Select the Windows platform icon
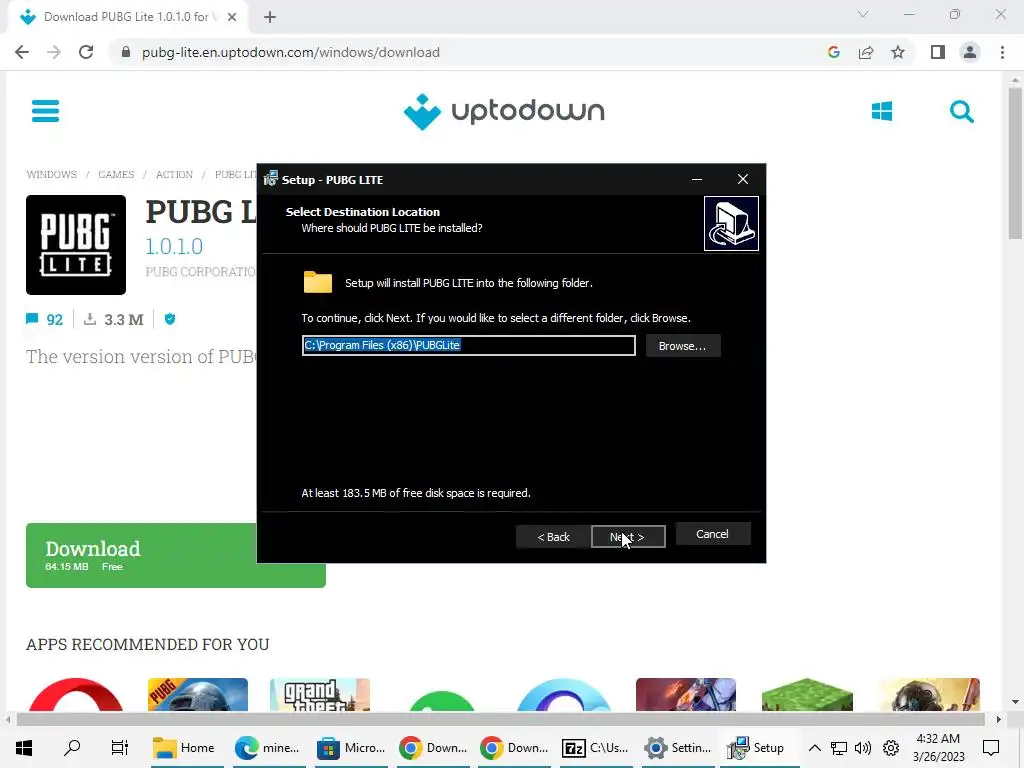1024x768 pixels. [882, 111]
